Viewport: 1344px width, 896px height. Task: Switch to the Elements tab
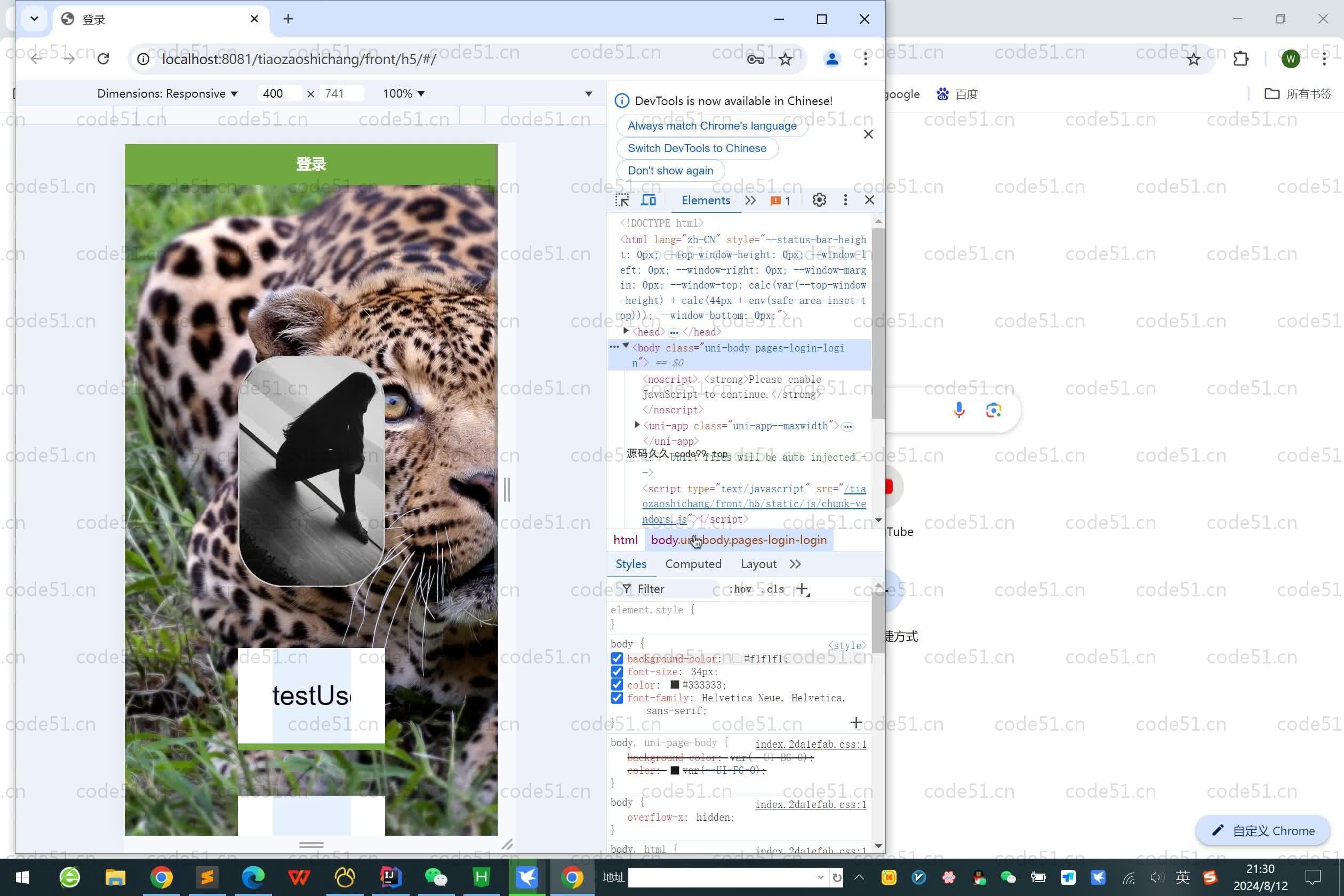coord(706,201)
